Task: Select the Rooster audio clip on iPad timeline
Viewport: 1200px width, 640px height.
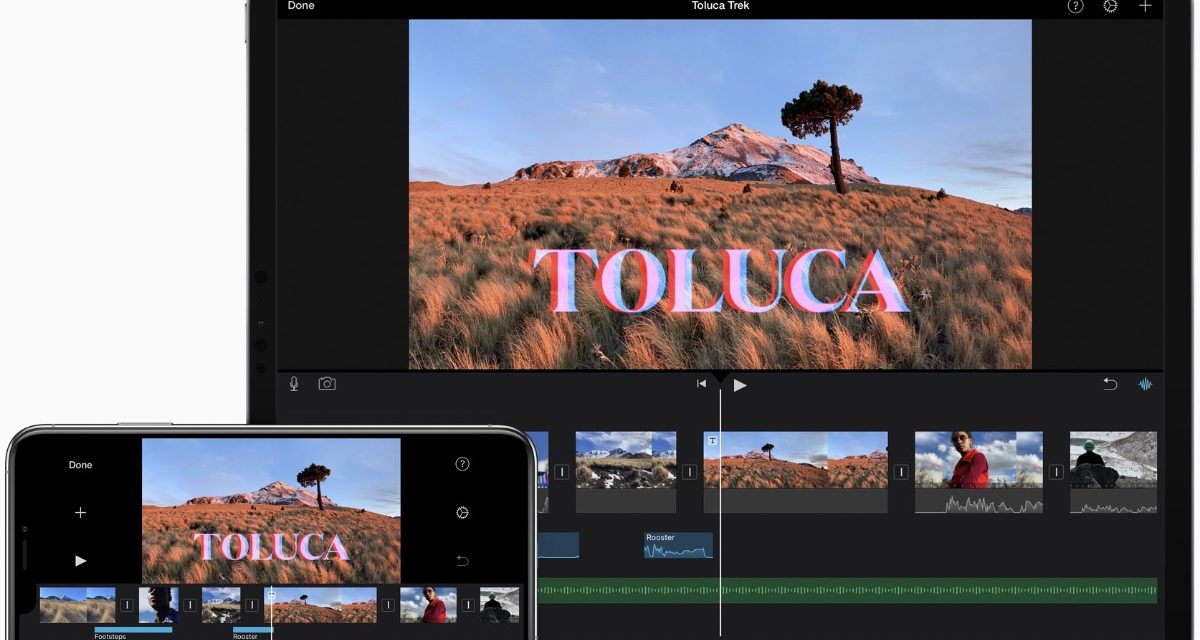Action: (678, 545)
